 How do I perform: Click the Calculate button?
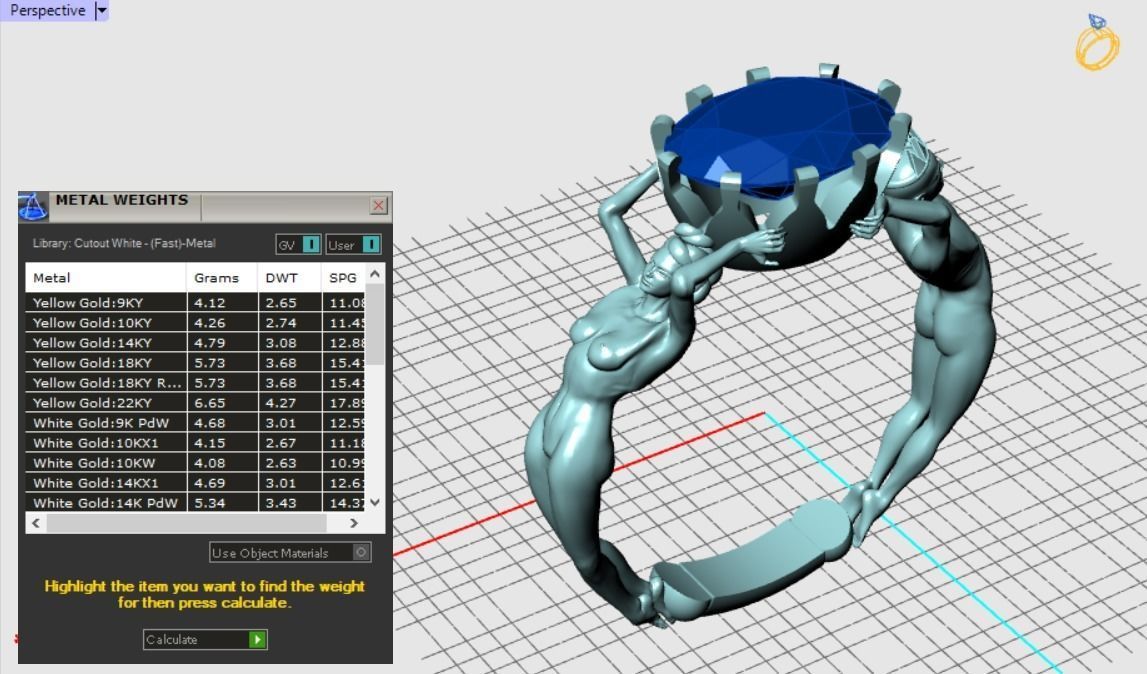point(205,640)
